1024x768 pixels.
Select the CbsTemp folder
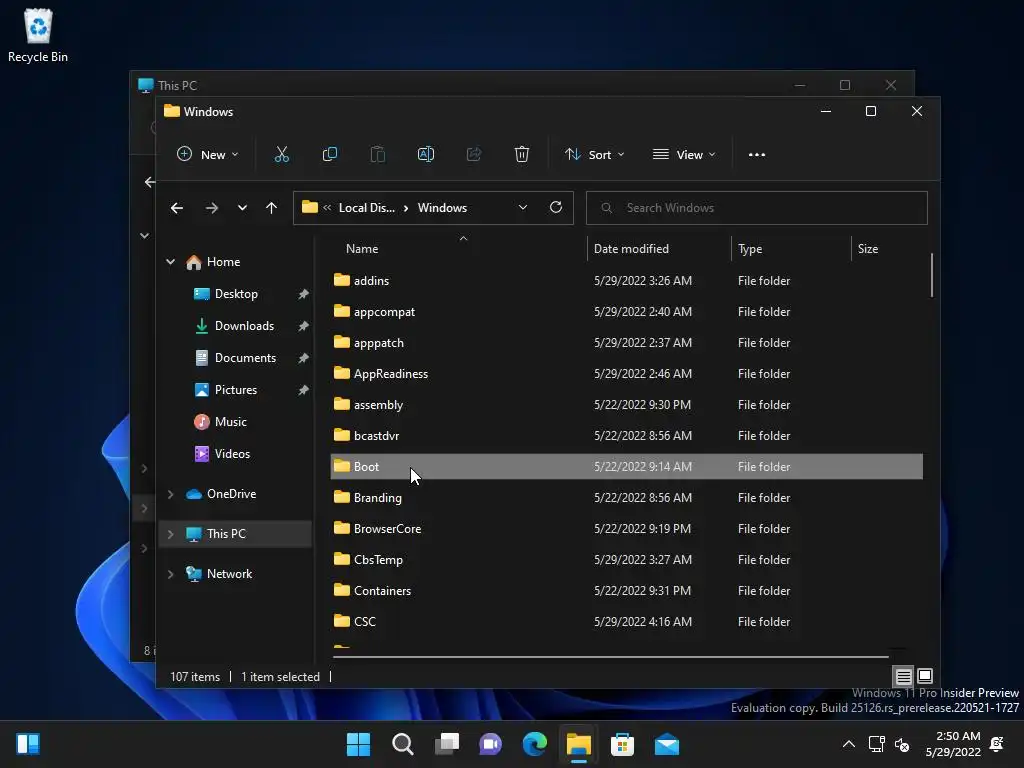[x=626, y=560]
